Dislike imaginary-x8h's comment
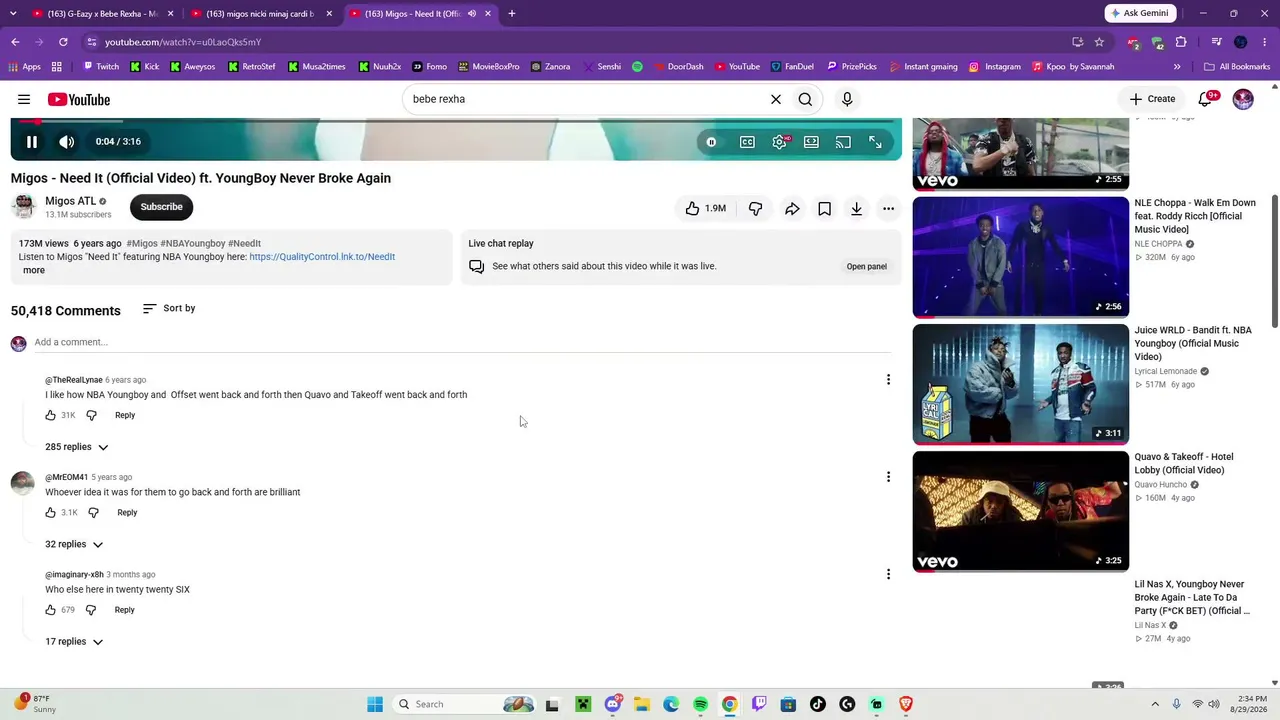Image resolution: width=1280 pixels, height=720 pixels. (91, 609)
